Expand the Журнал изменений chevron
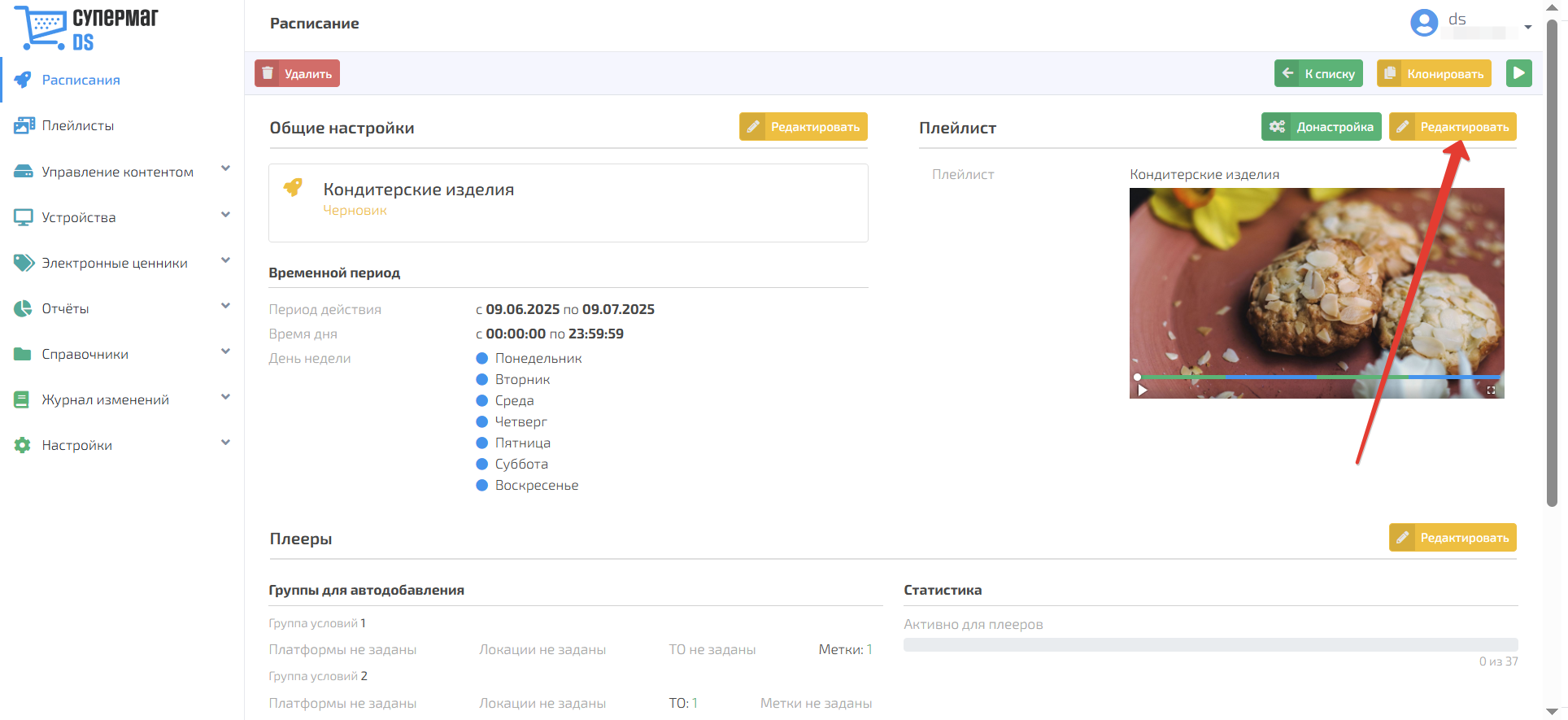 coord(226,396)
